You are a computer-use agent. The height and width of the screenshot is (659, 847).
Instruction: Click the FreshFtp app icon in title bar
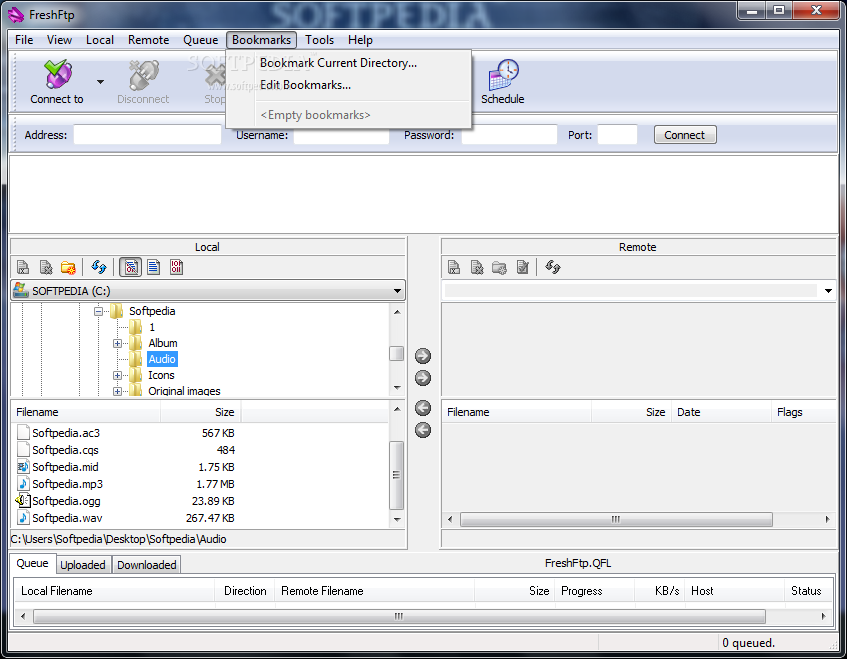(16, 15)
